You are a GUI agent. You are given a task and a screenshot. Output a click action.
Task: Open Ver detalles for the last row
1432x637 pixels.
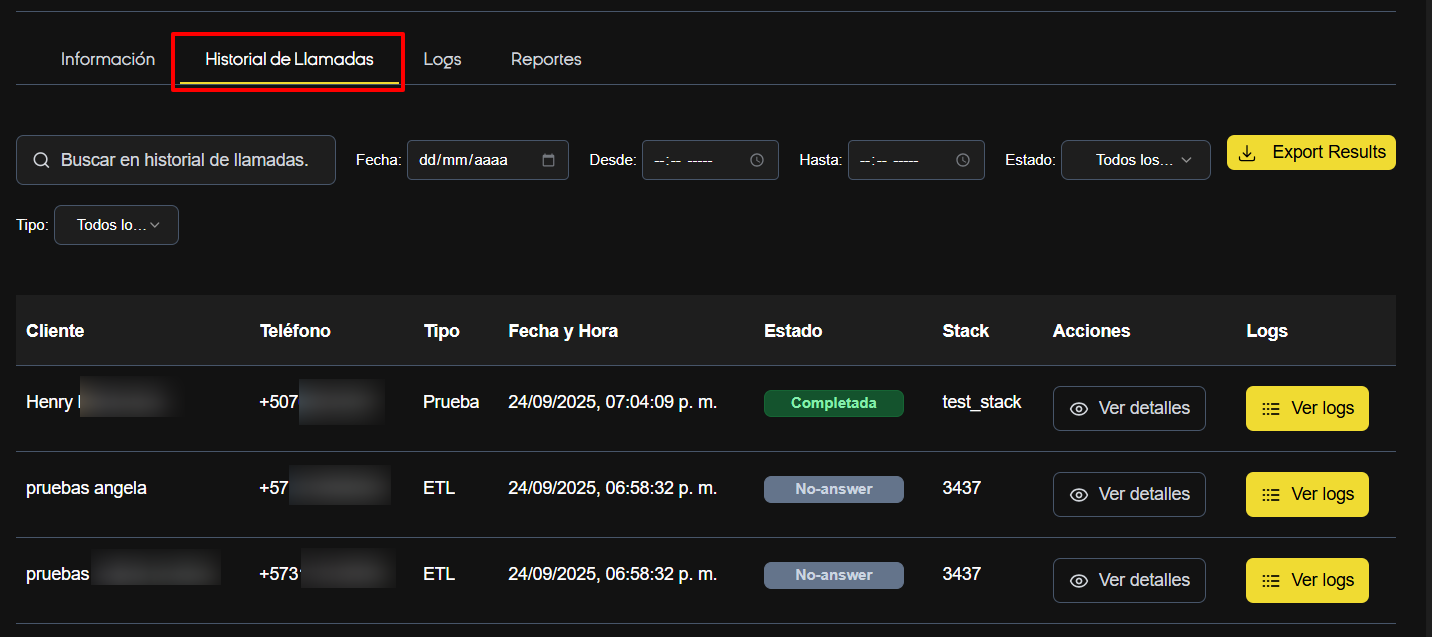pos(1129,580)
